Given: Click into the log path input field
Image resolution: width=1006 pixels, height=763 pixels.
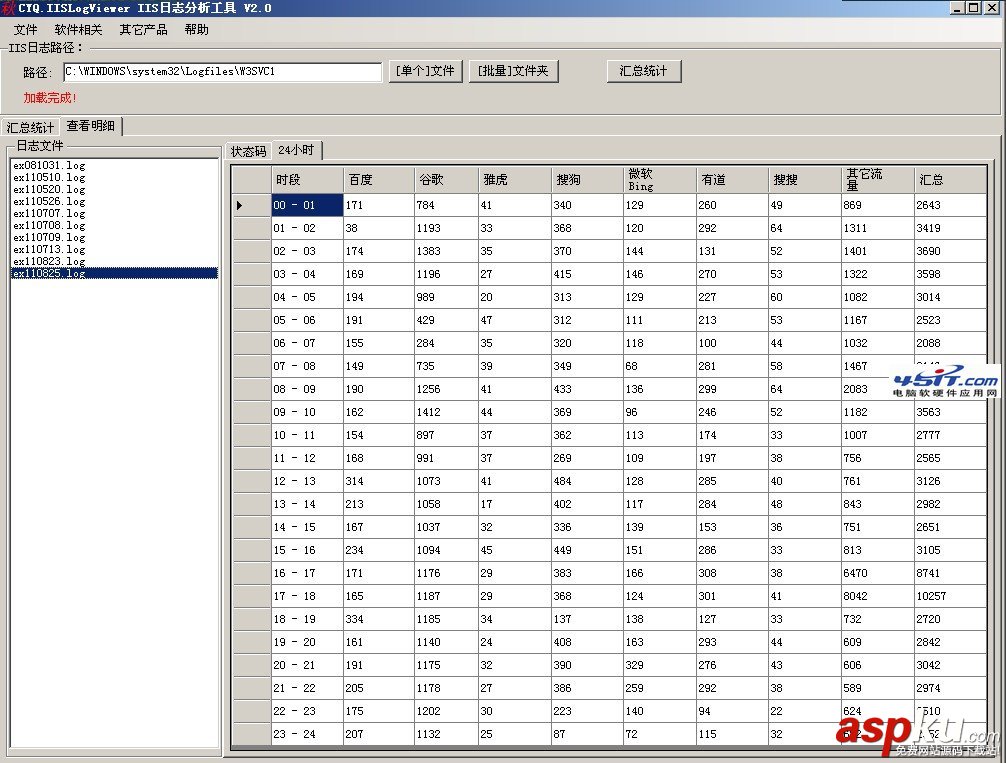Looking at the screenshot, I should 223,71.
